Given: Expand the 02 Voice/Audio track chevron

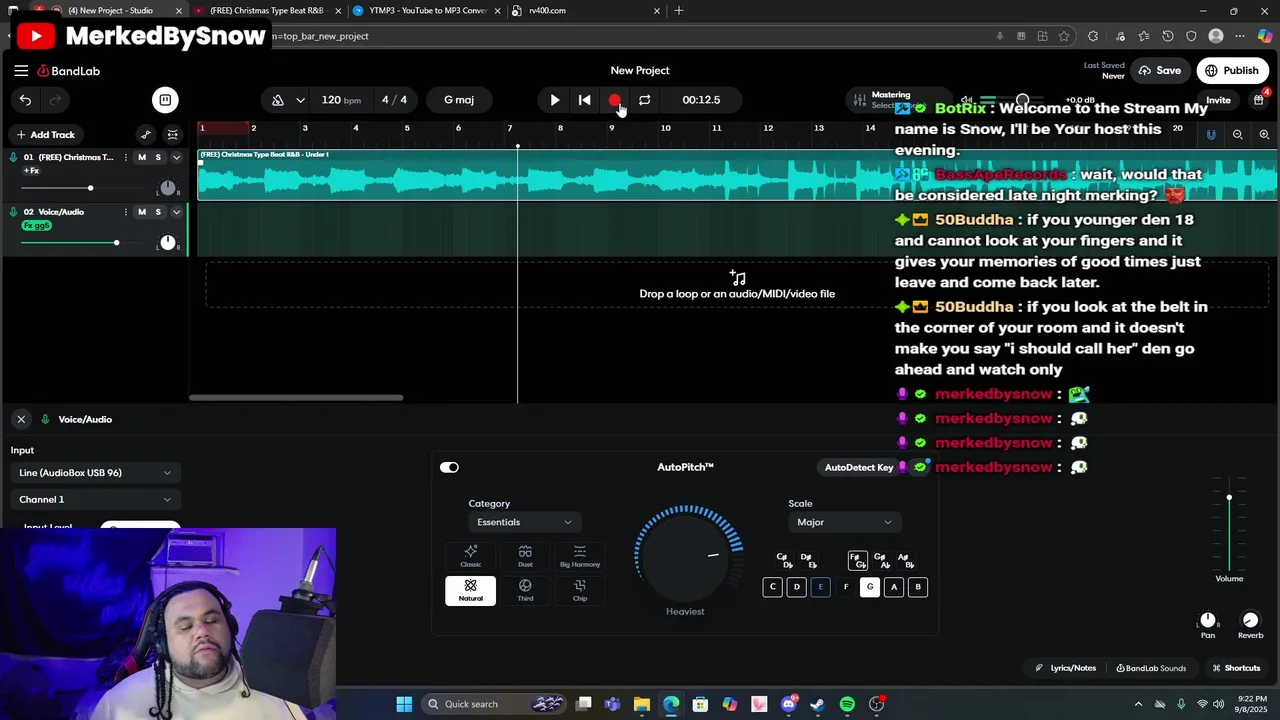Looking at the screenshot, I should point(176,212).
